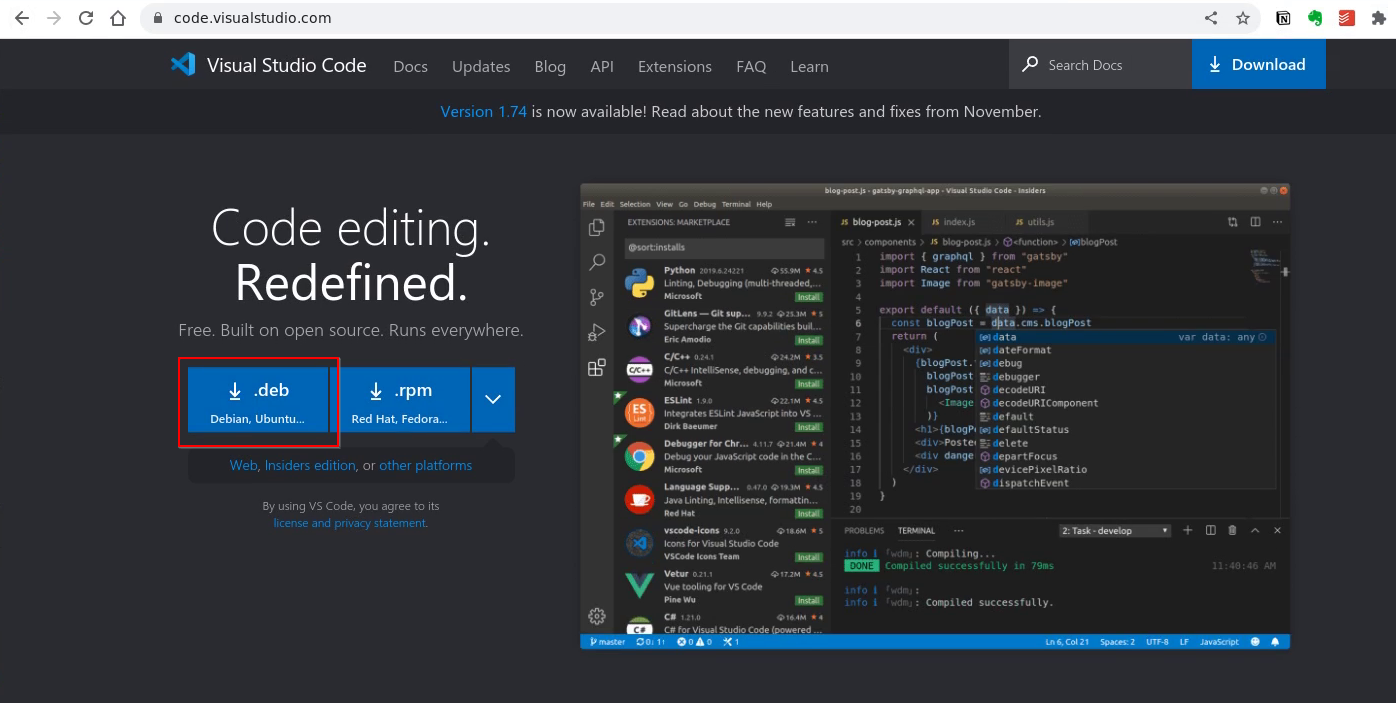Share this page using the share icon
Screen dimensions: 1396x703
tap(1211, 18)
